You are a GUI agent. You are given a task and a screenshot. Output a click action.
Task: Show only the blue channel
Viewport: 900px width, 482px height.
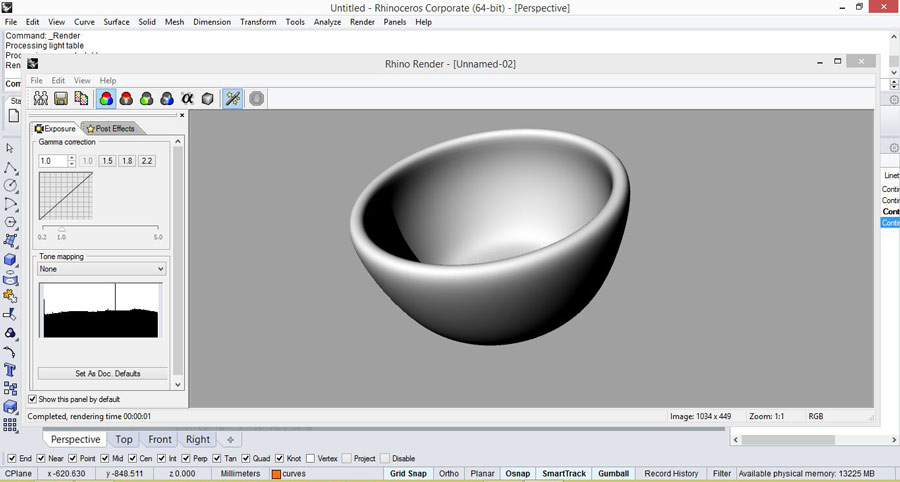(x=167, y=98)
